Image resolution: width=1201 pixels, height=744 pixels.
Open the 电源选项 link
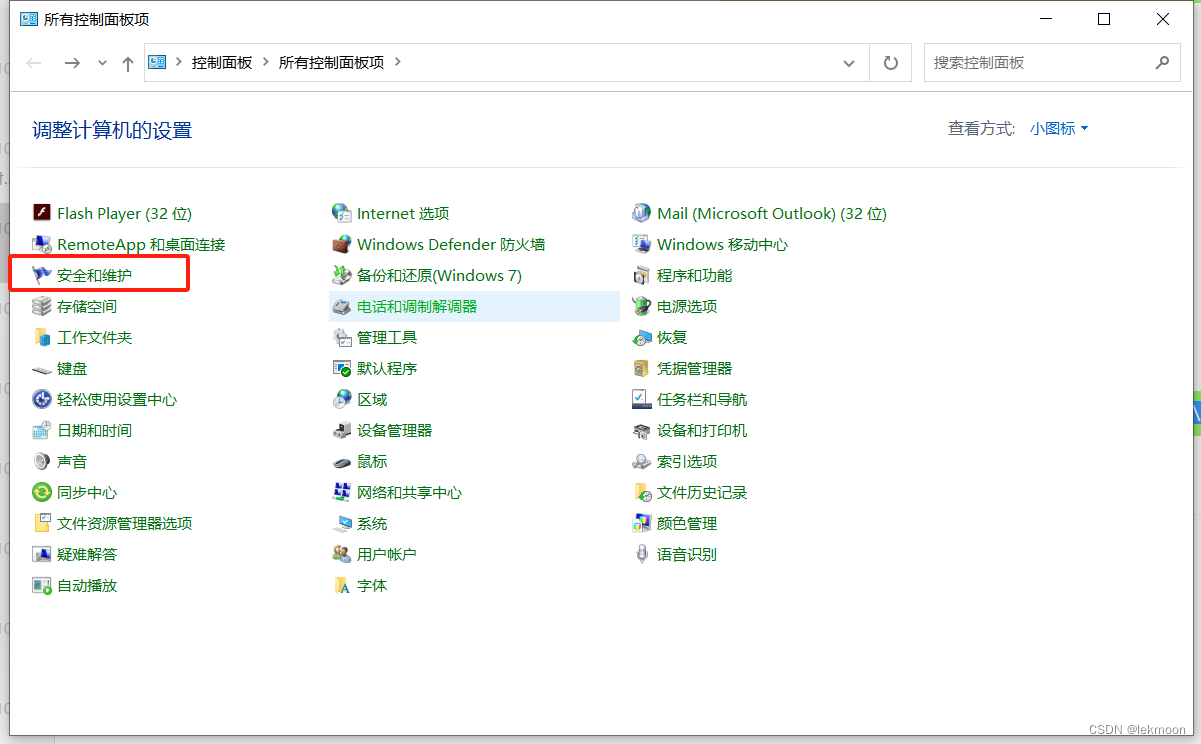687,306
